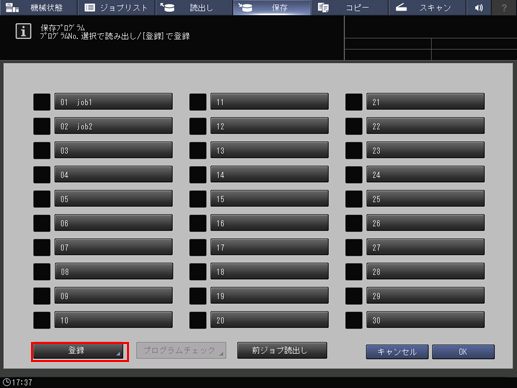Select program 02 job2
This screenshot has height=388, width=517.
[113, 126]
